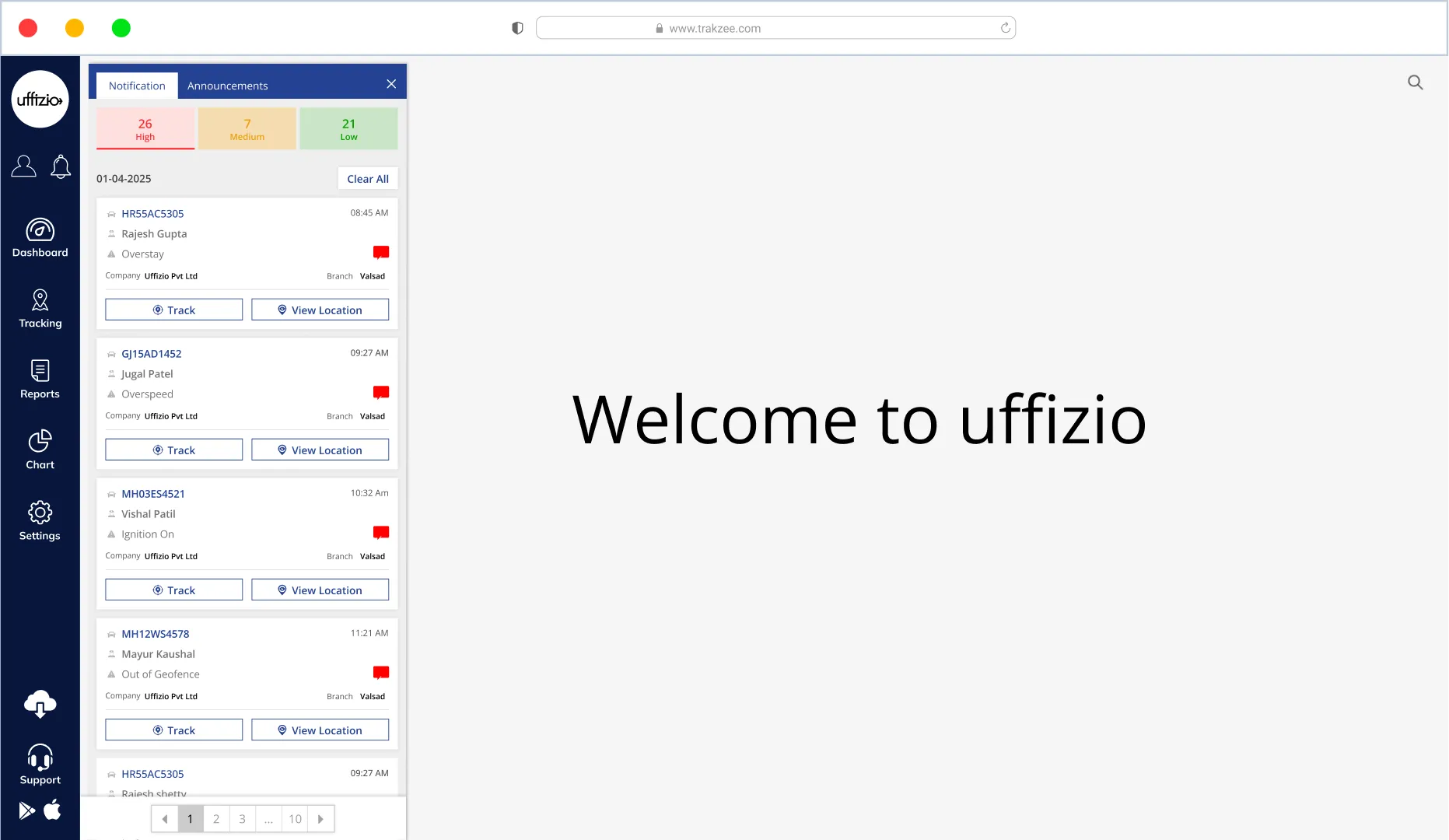
Task: Click the browser address bar
Action: [775, 28]
